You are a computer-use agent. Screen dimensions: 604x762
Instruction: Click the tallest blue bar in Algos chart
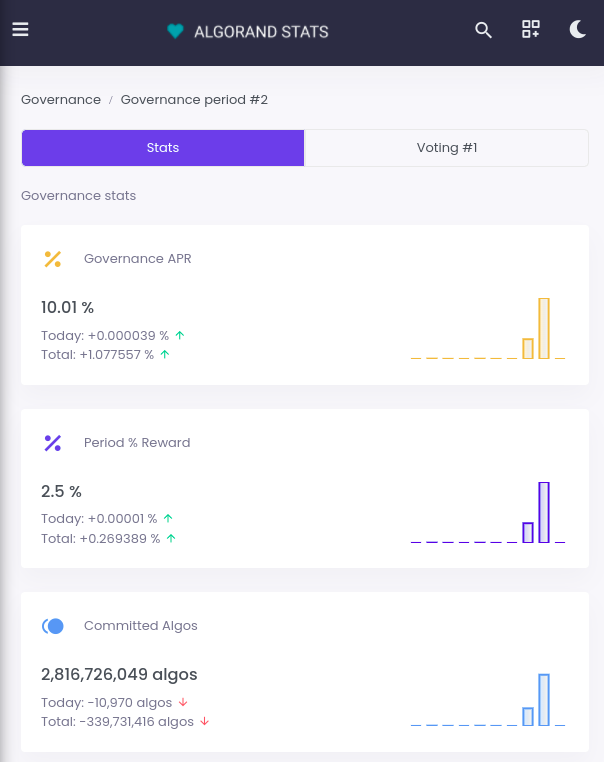(544, 700)
